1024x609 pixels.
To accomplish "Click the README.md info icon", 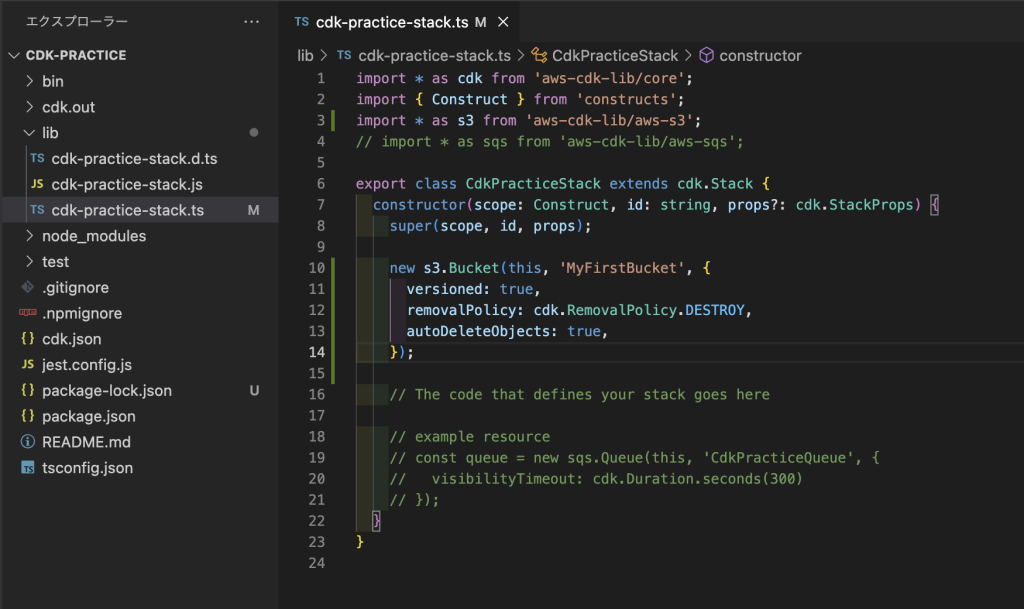I will click(28, 442).
